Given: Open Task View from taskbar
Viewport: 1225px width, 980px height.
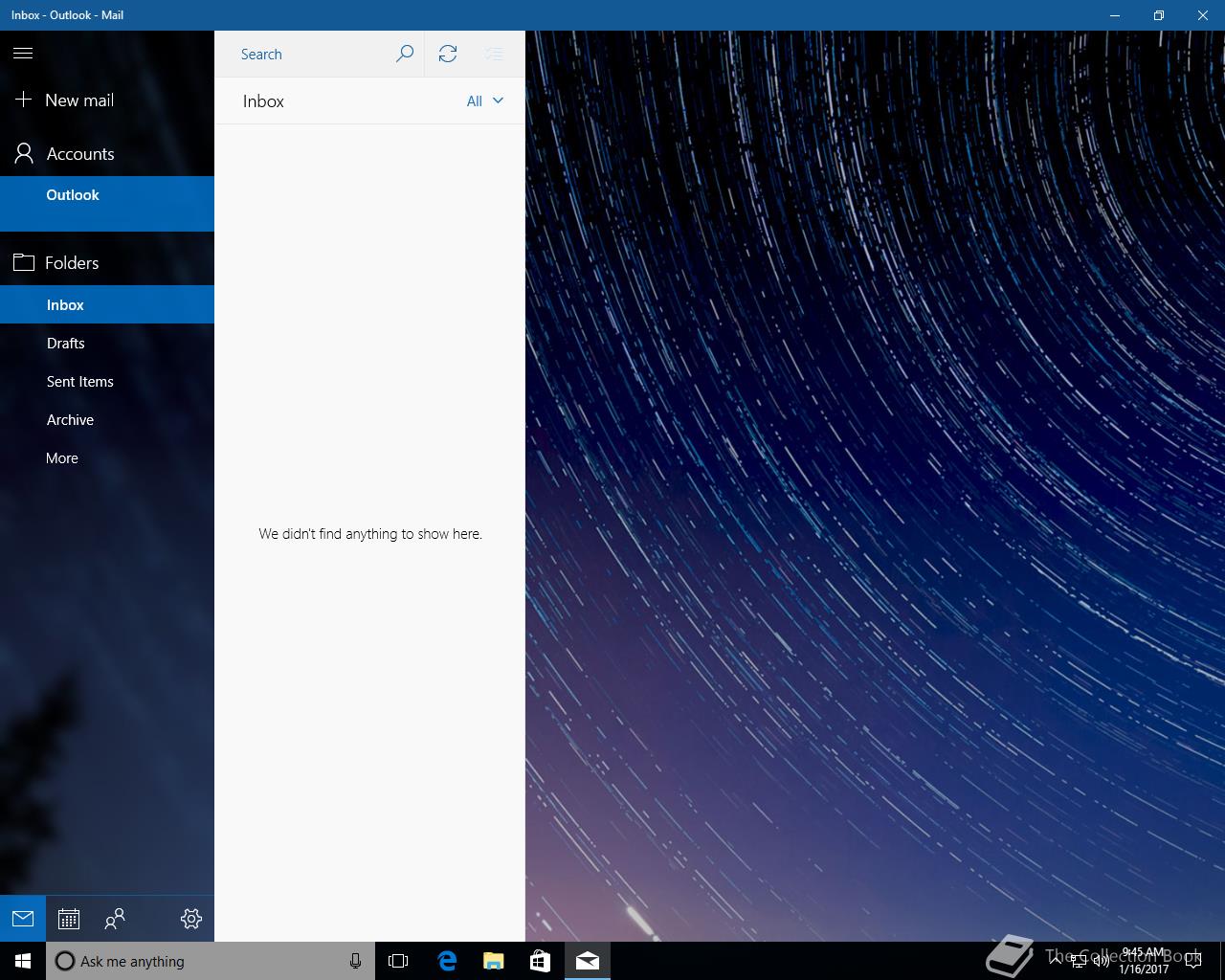Looking at the screenshot, I should tap(398, 961).
